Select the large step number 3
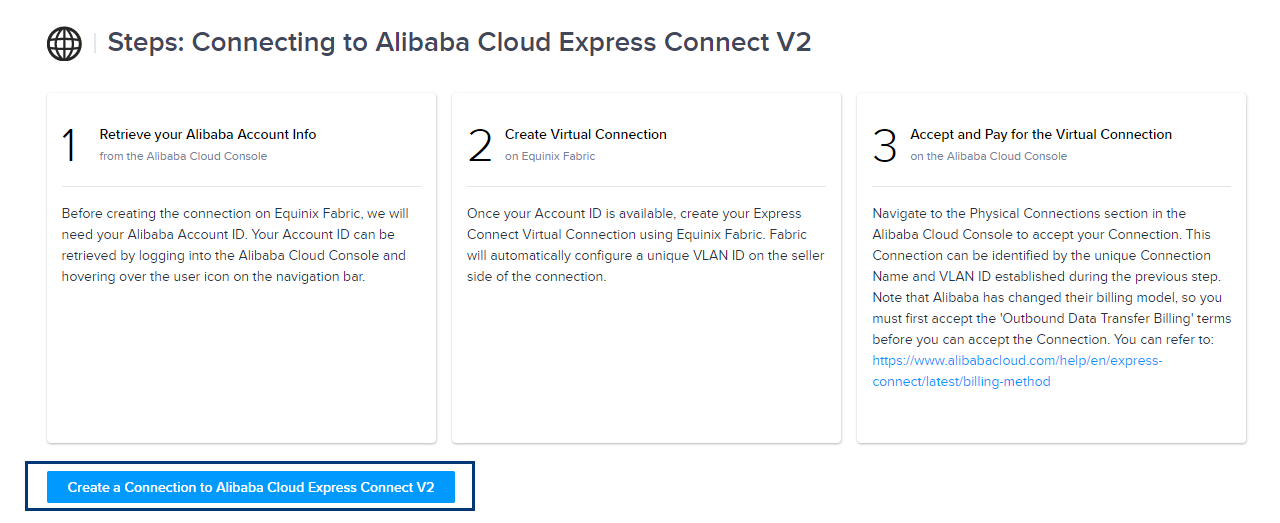 point(885,145)
